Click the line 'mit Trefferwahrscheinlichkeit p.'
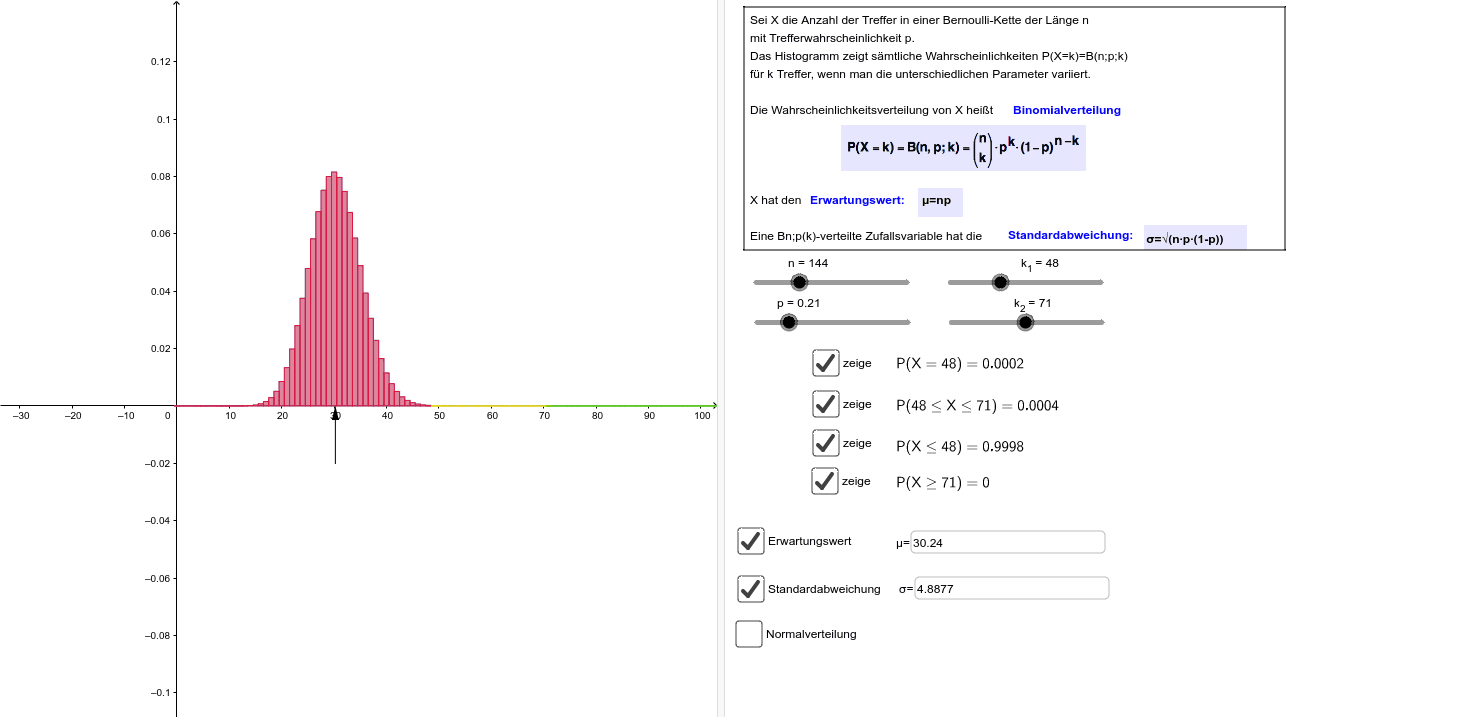The image size is (1474, 719). tap(832, 38)
